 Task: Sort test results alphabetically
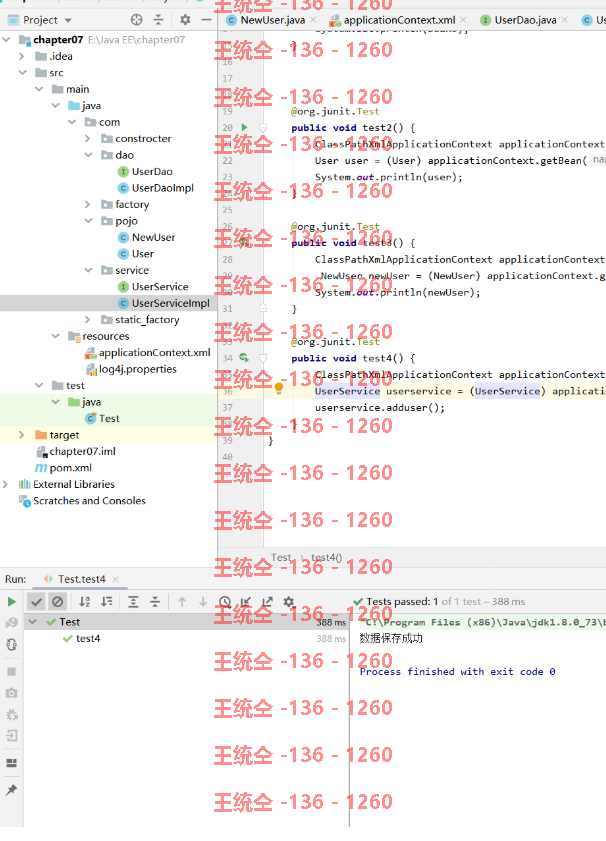pyautogui.click(x=85, y=602)
